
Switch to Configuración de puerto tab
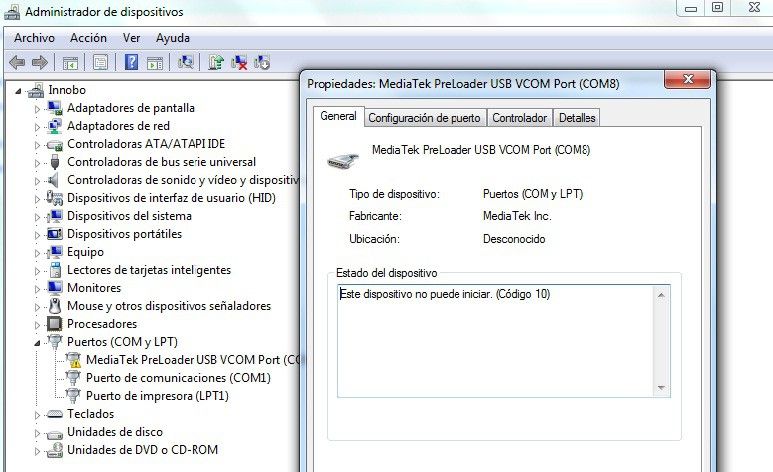point(424,118)
